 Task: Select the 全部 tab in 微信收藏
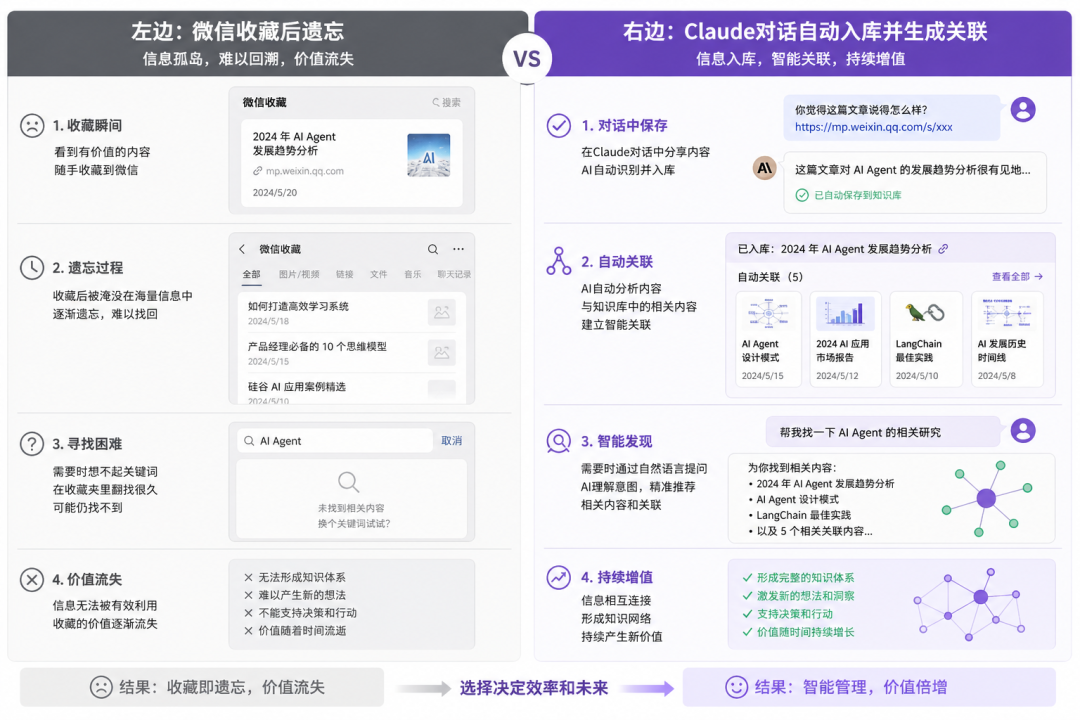pos(251,274)
